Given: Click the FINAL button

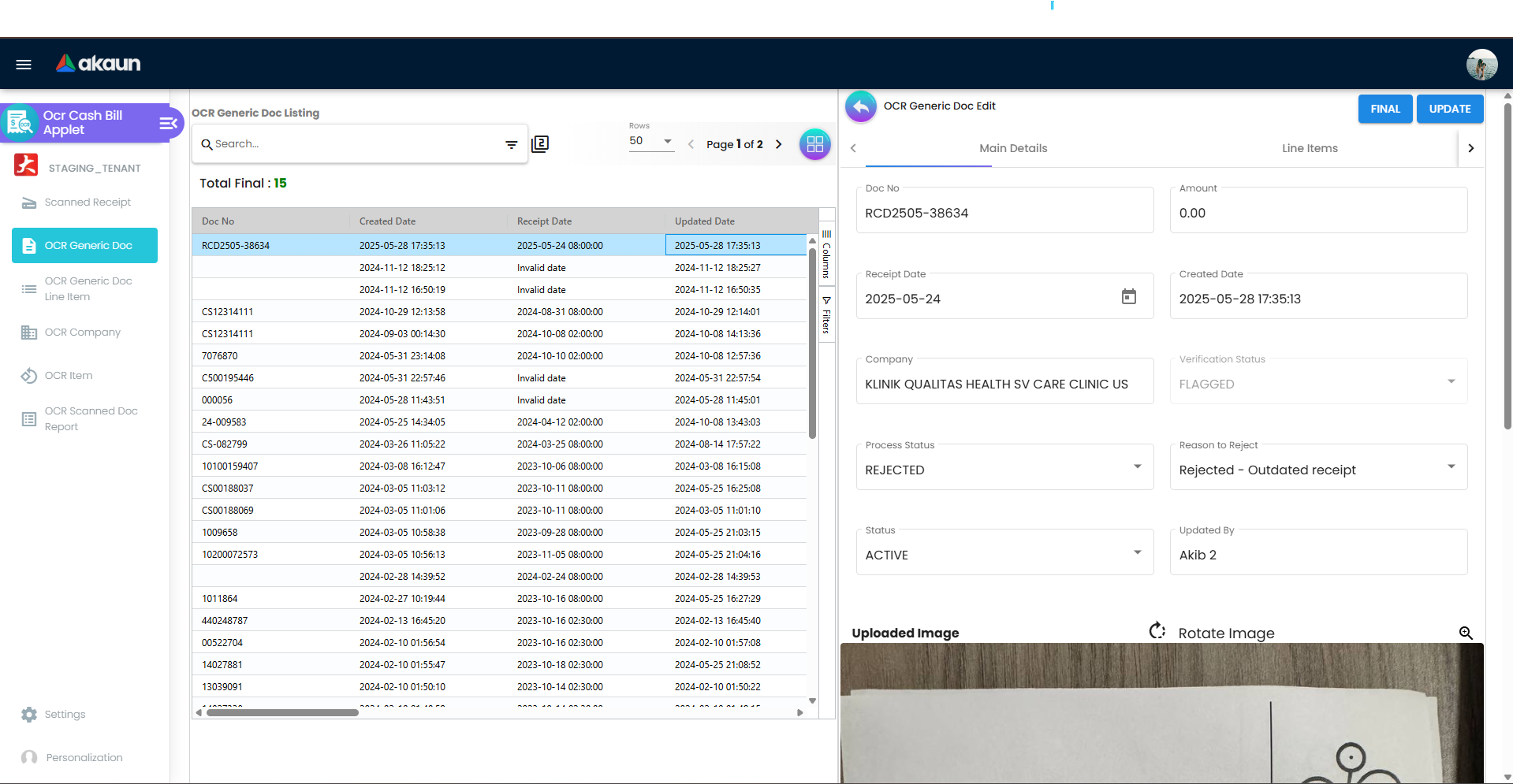Looking at the screenshot, I should [1385, 109].
